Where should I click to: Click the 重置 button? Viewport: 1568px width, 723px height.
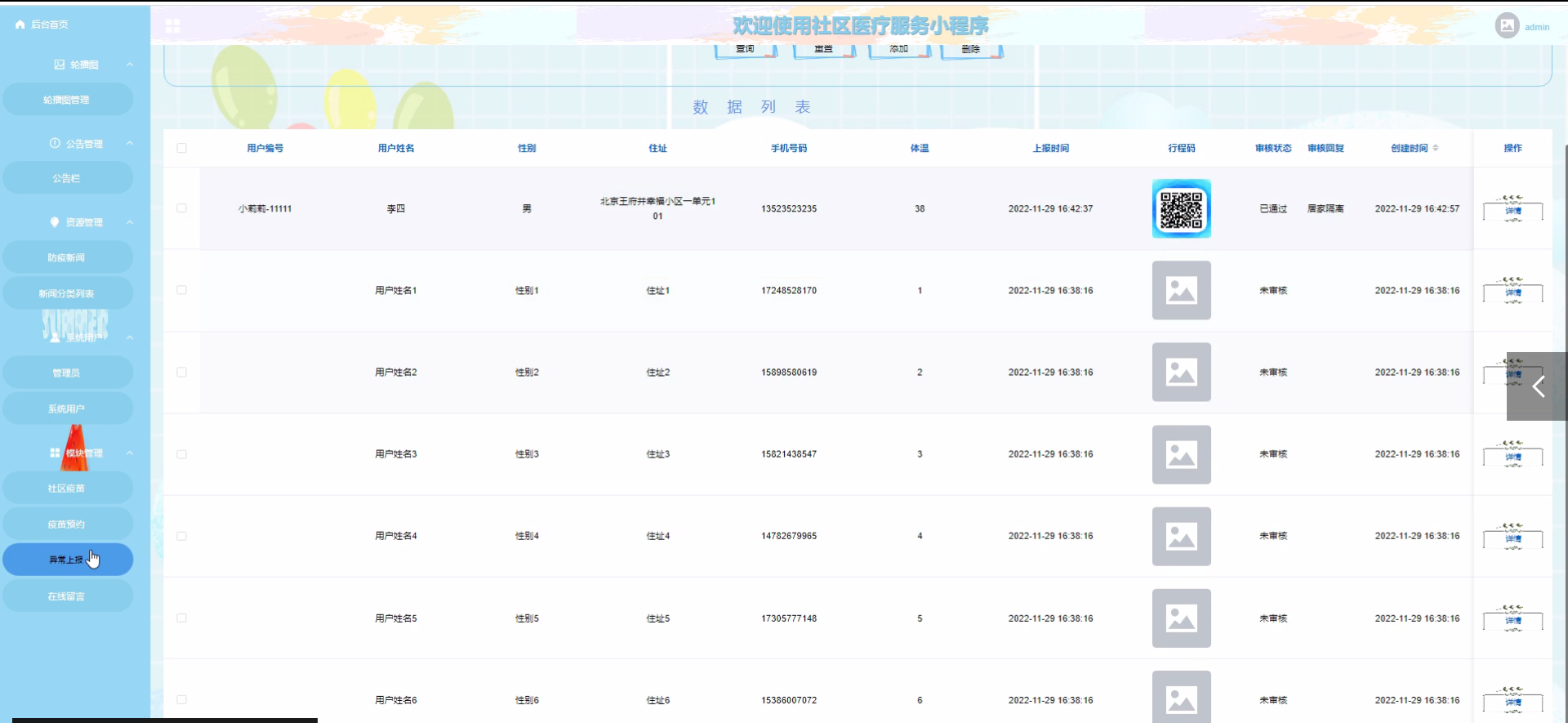pyautogui.click(x=823, y=49)
